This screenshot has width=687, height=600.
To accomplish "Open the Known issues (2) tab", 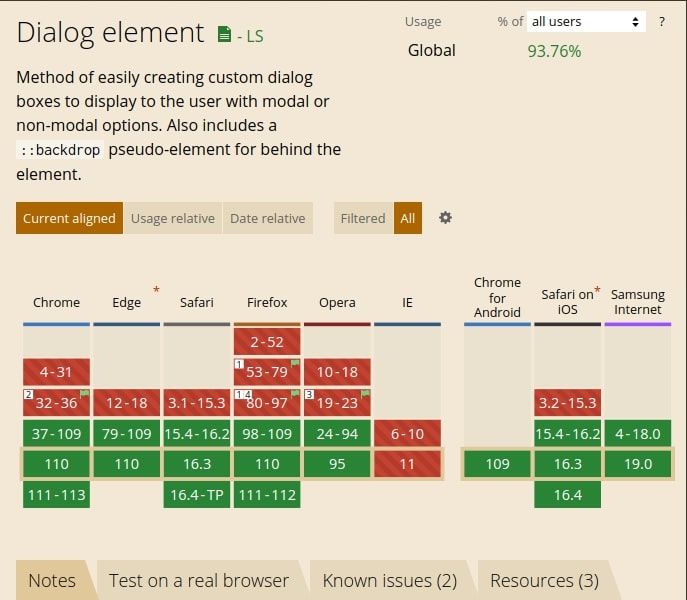I will coord(390,581).
